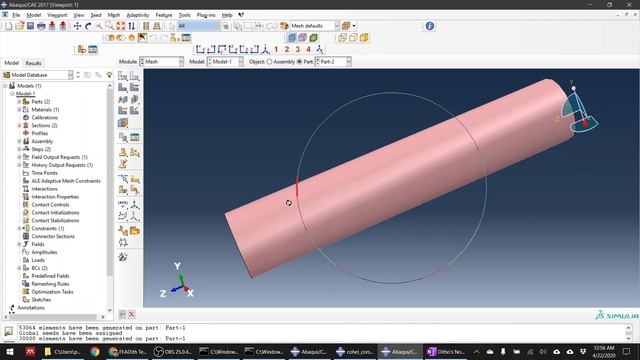Click the Print icon in the toolbar
Viewport: 640px width, 360px height.
pos(41,26)
